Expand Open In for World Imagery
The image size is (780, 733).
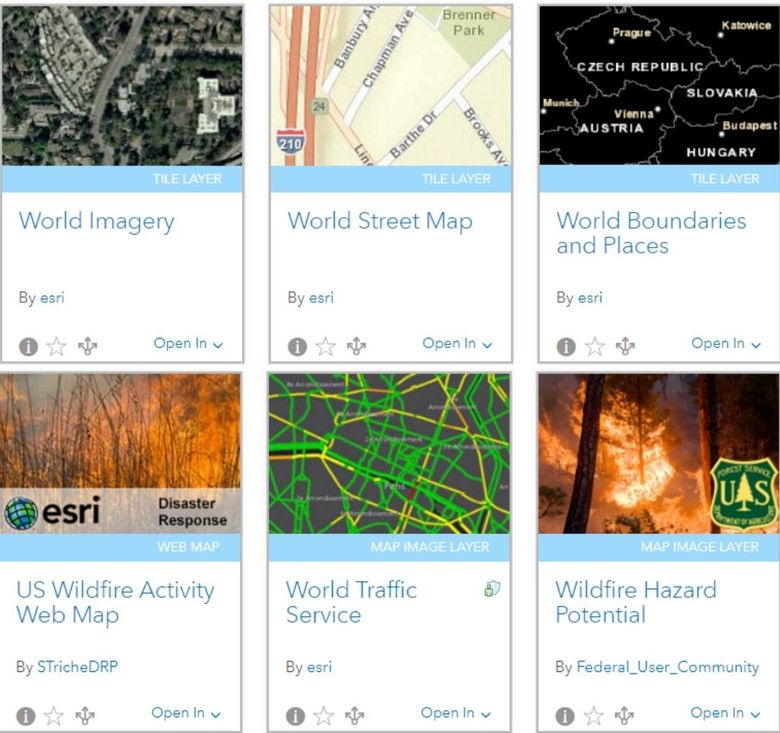(189, 344)
